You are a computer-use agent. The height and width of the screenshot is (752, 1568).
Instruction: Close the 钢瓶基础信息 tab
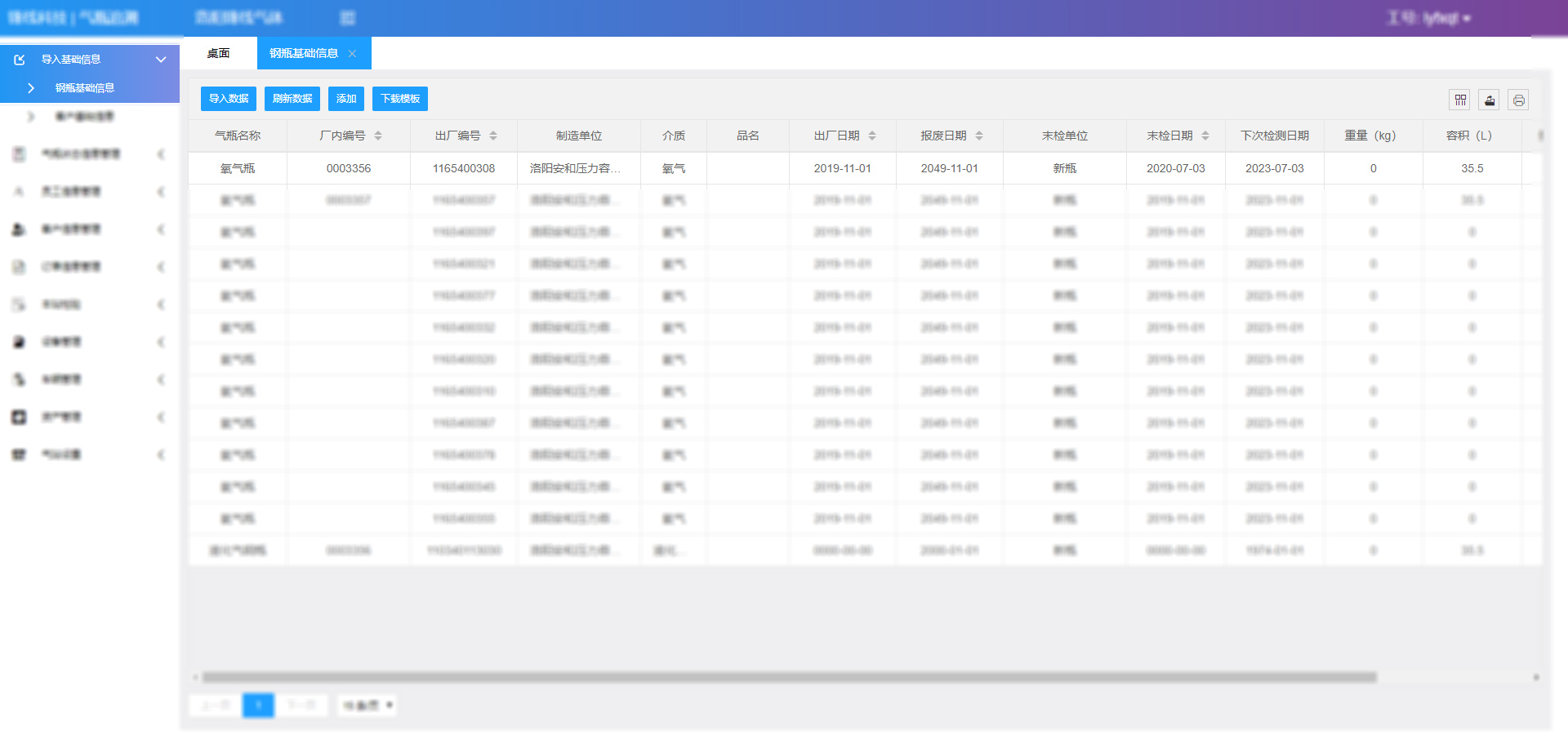pyautogui.click(x=353, y=53)
